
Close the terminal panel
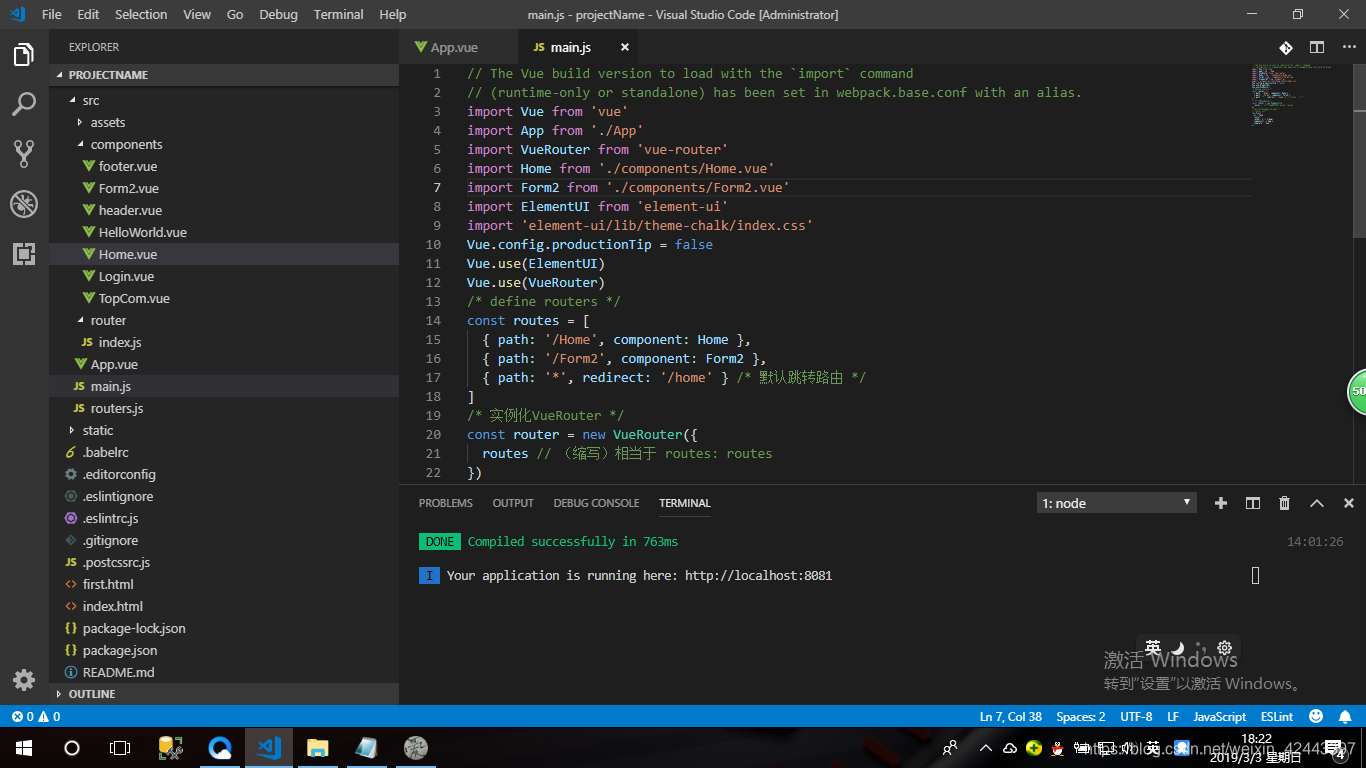(x=1349, y=503)
